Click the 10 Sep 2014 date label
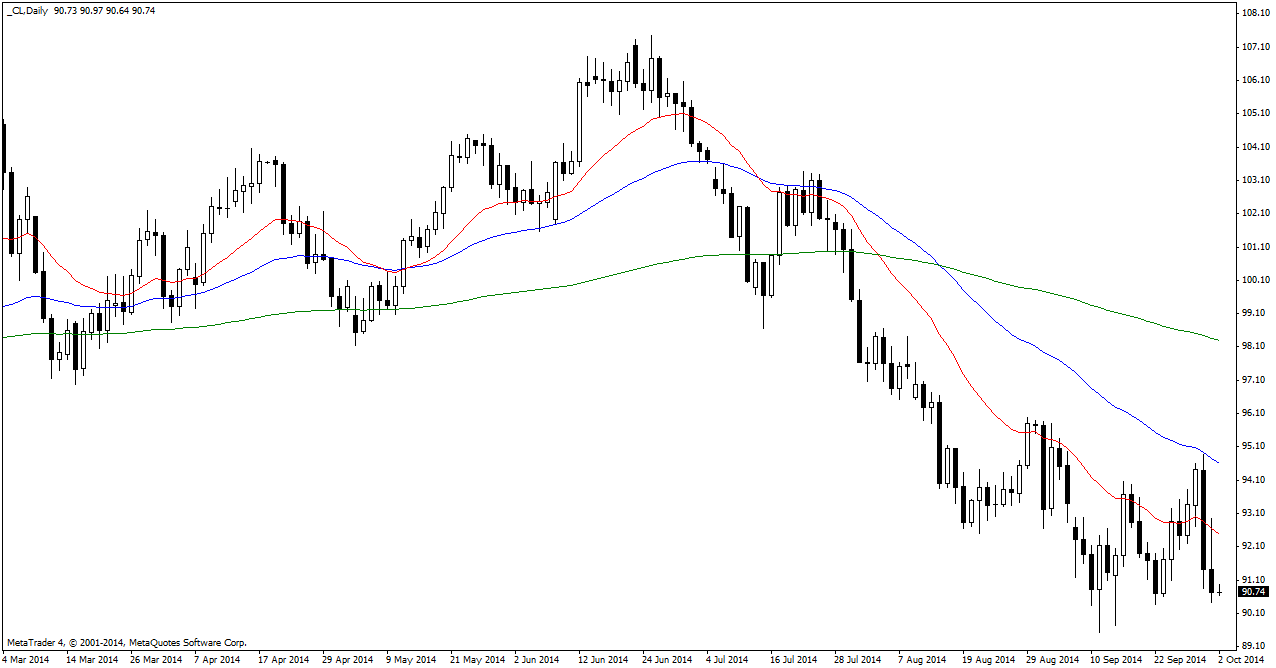The width and height of the screenshot is (1276, 668). (1116, 660)
